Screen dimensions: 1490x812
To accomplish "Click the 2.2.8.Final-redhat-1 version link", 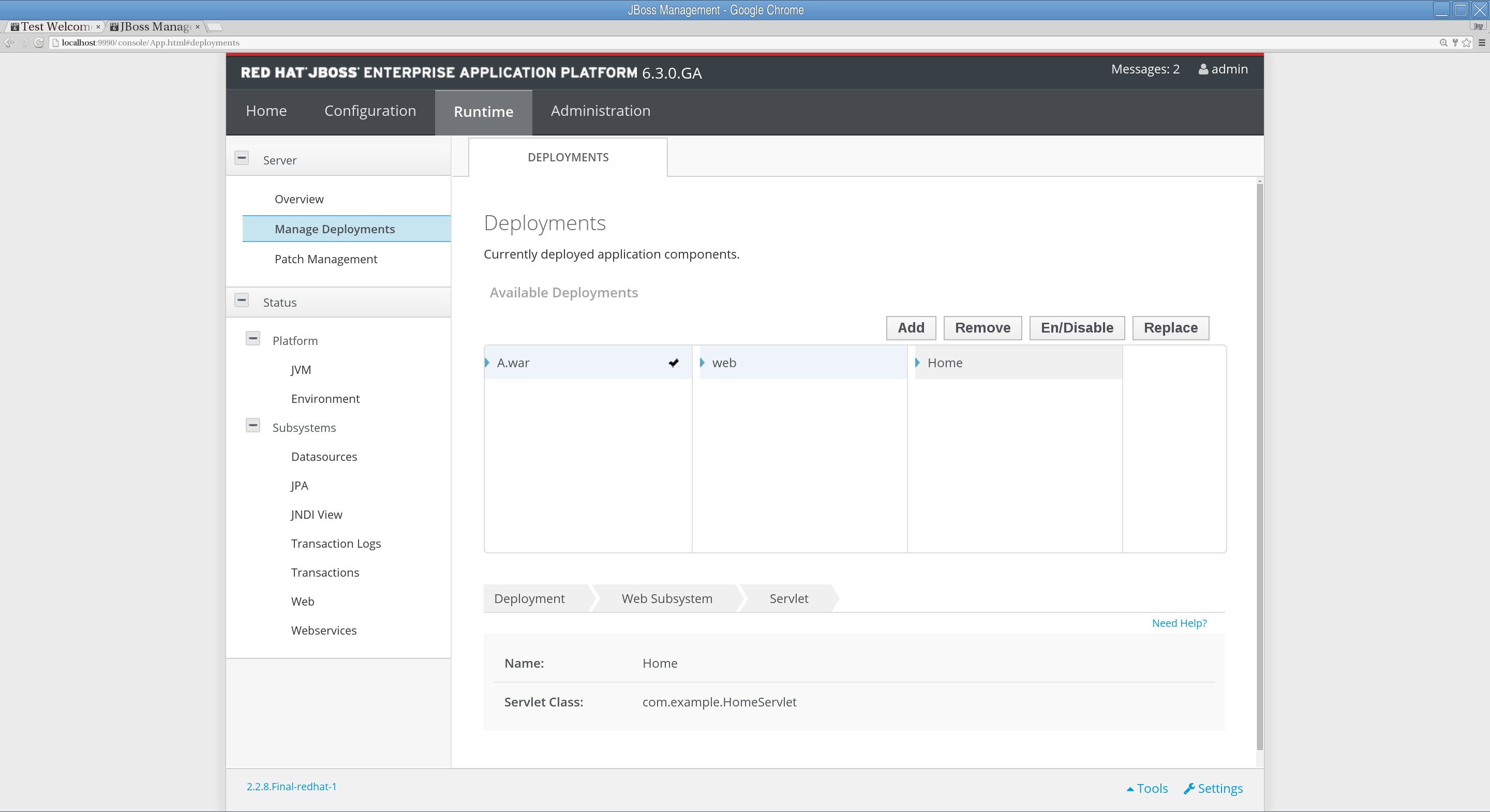I will coord(291,787).
